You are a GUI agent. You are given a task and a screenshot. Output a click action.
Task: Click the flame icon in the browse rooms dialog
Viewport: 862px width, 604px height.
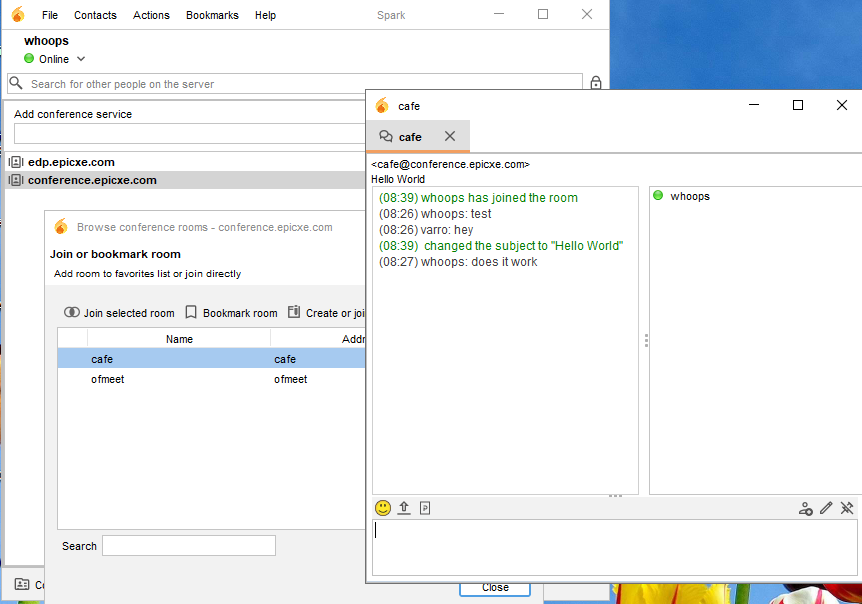(61, 226)
